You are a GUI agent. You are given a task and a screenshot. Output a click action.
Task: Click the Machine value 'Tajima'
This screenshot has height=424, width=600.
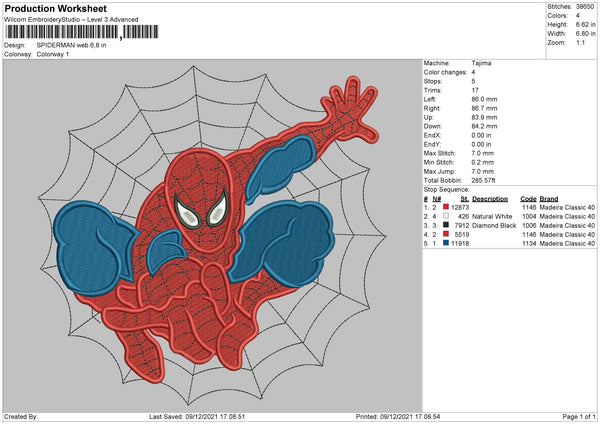(481, 63)
